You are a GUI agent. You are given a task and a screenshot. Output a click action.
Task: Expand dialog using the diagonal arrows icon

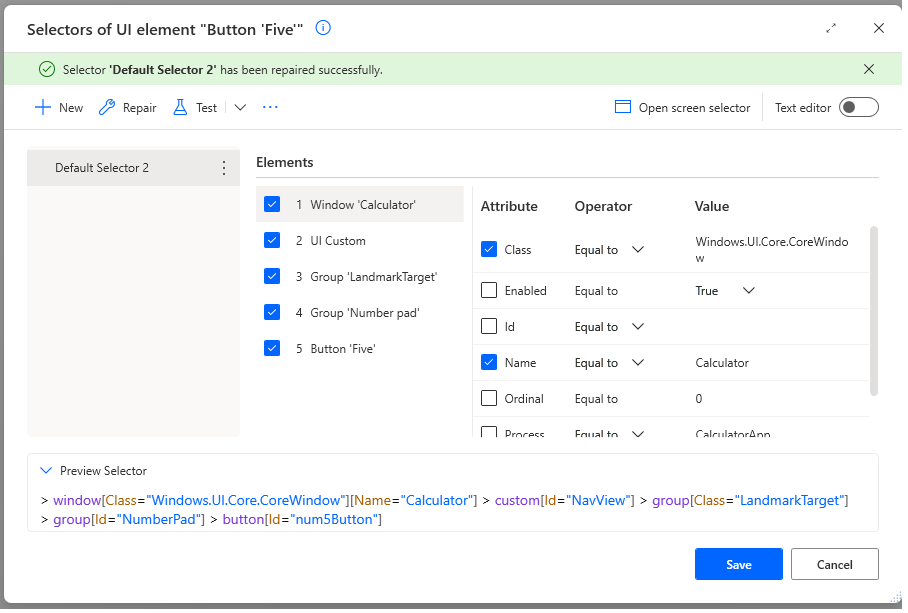tap(831, 28)
